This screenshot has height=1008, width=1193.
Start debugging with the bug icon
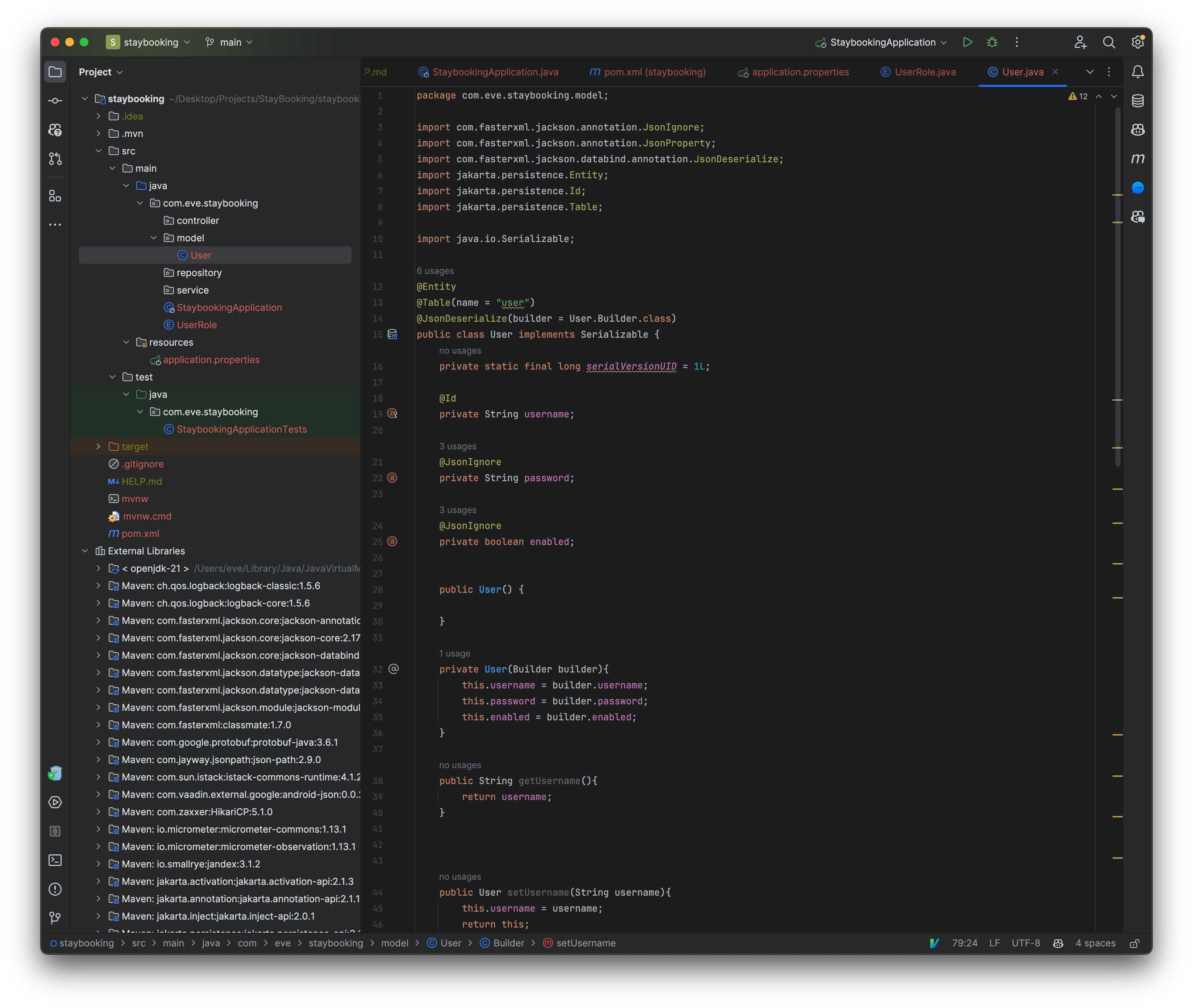(993, 42)
